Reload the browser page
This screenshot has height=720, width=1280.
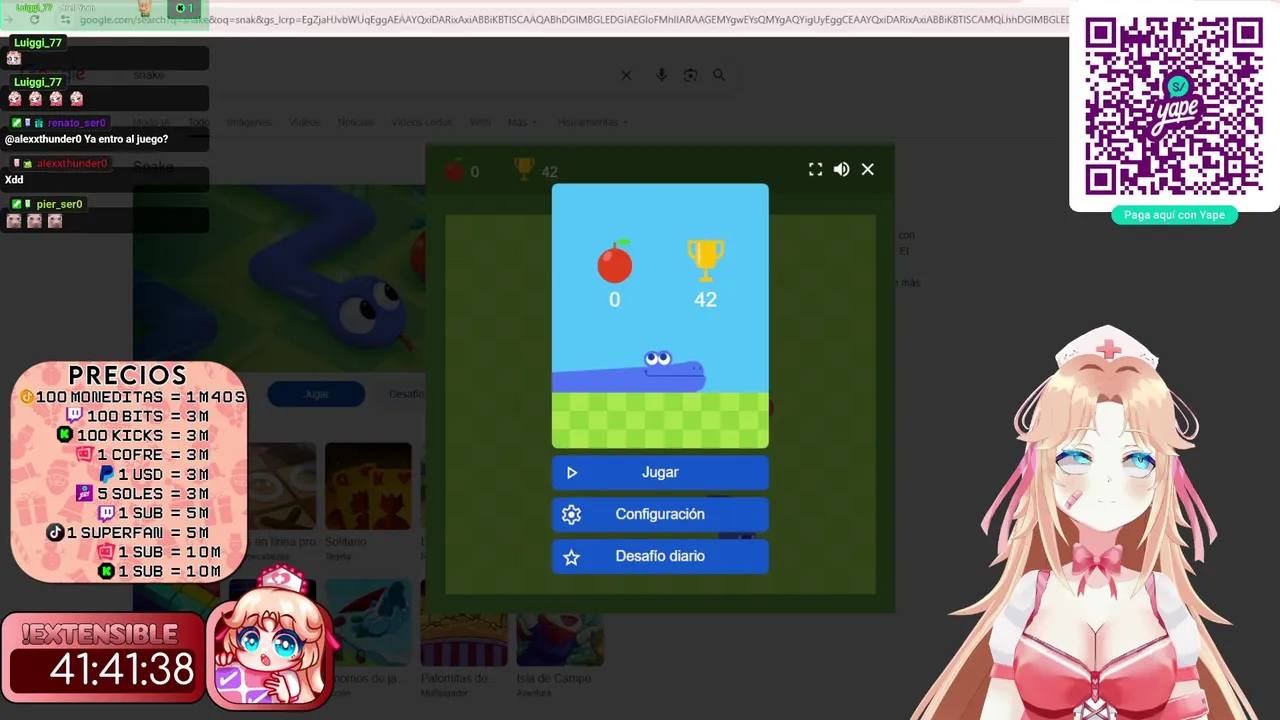tap(35, 20)
